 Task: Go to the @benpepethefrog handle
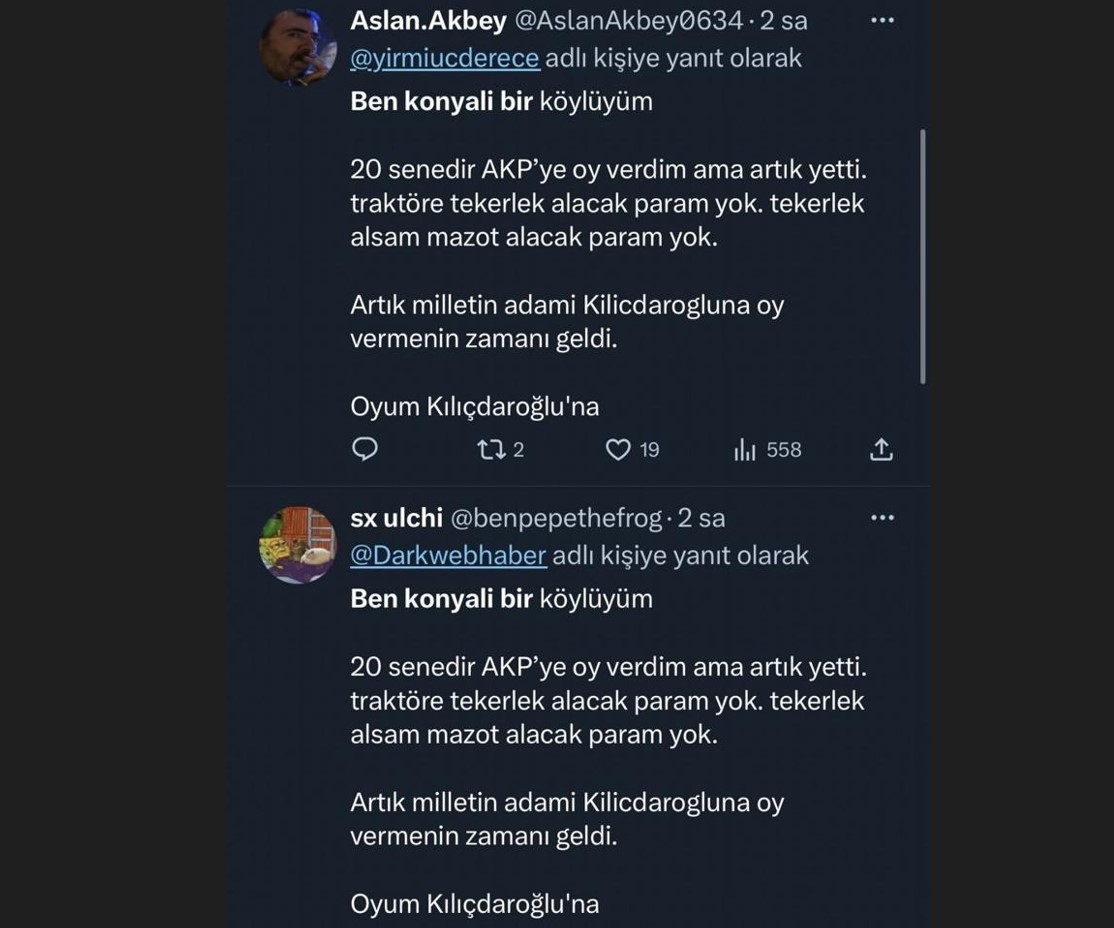(556, 518)
